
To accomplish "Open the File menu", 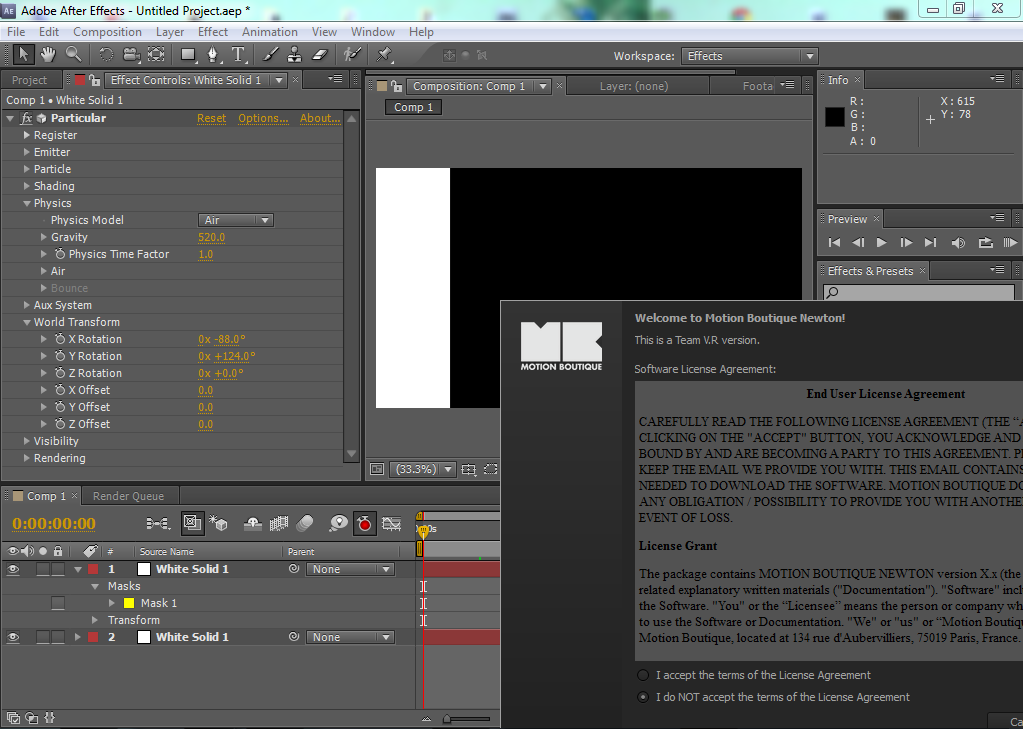I will (x=16, y=31).
